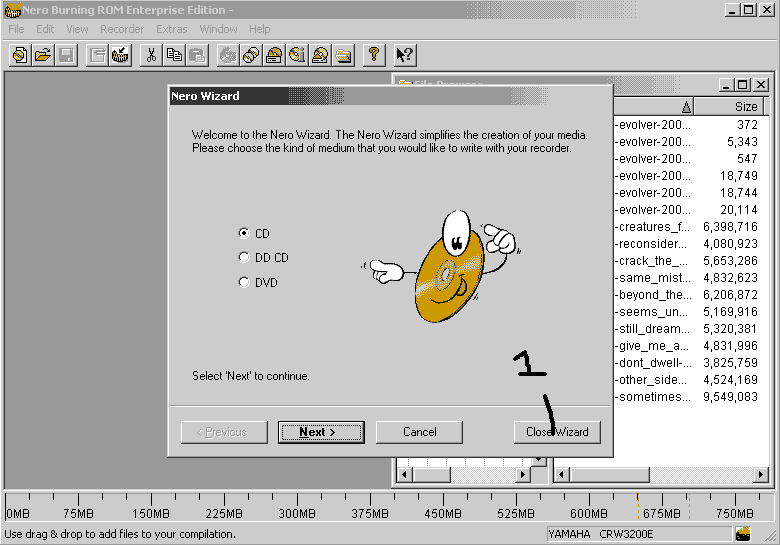Minimize the File Browser window
Viewport: 780px width, 545px height.
[x=726, y=85]
